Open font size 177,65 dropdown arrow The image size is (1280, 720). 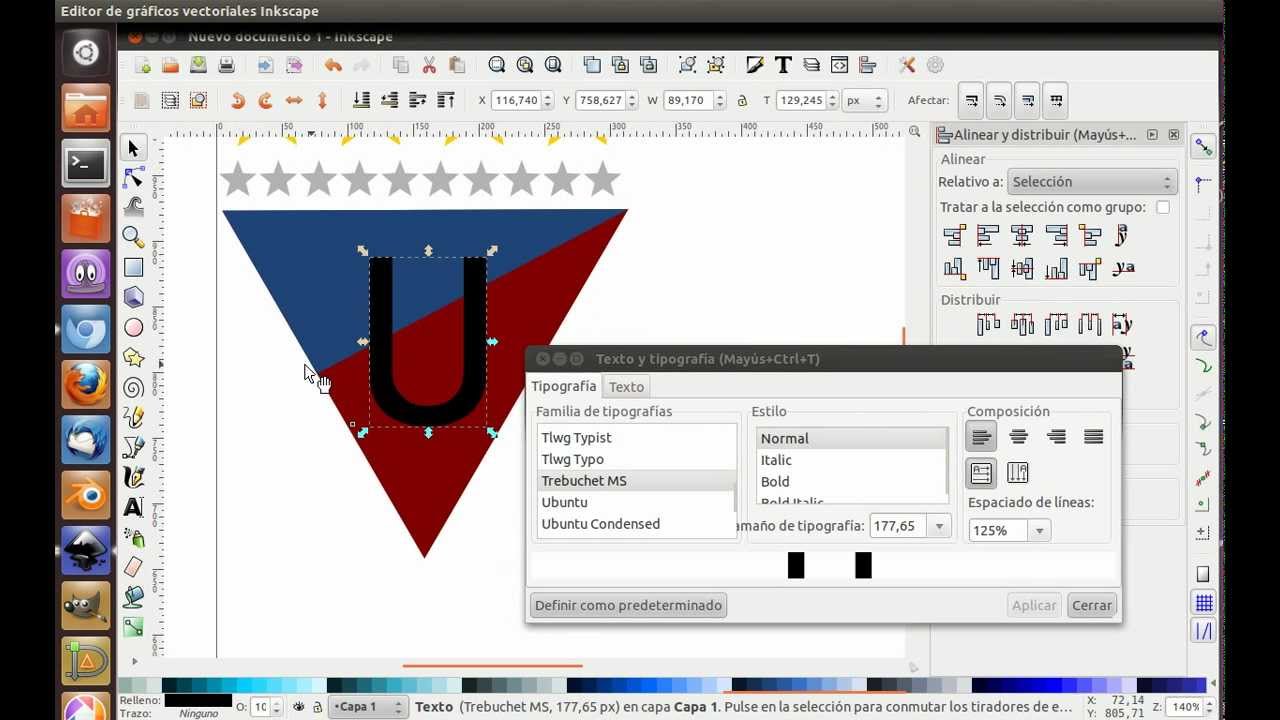(939, 526)
